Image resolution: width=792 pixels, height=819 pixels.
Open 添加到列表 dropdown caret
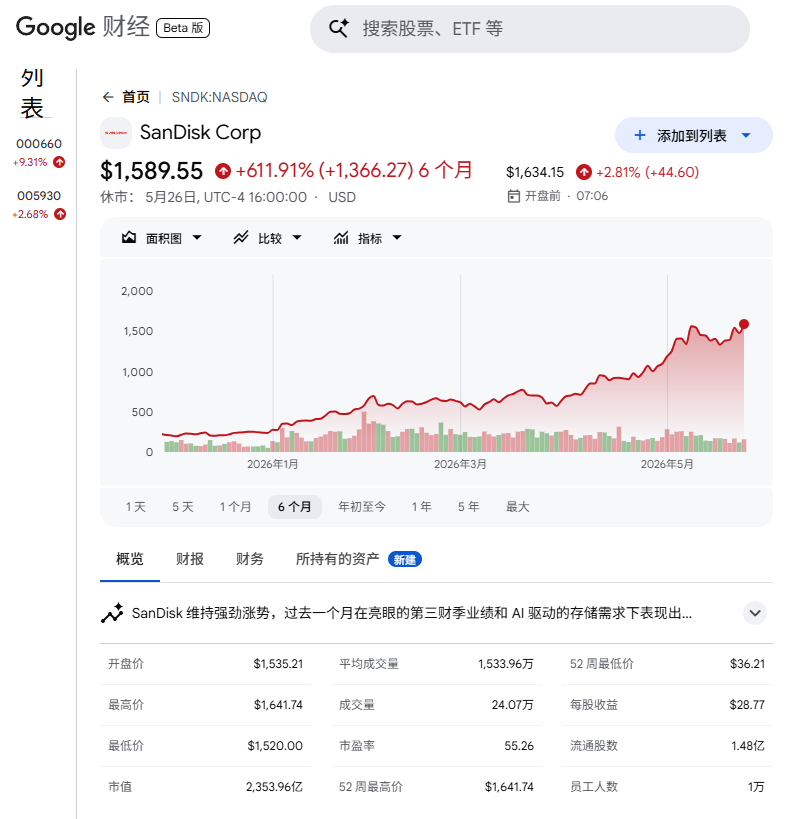pos(746,136)
